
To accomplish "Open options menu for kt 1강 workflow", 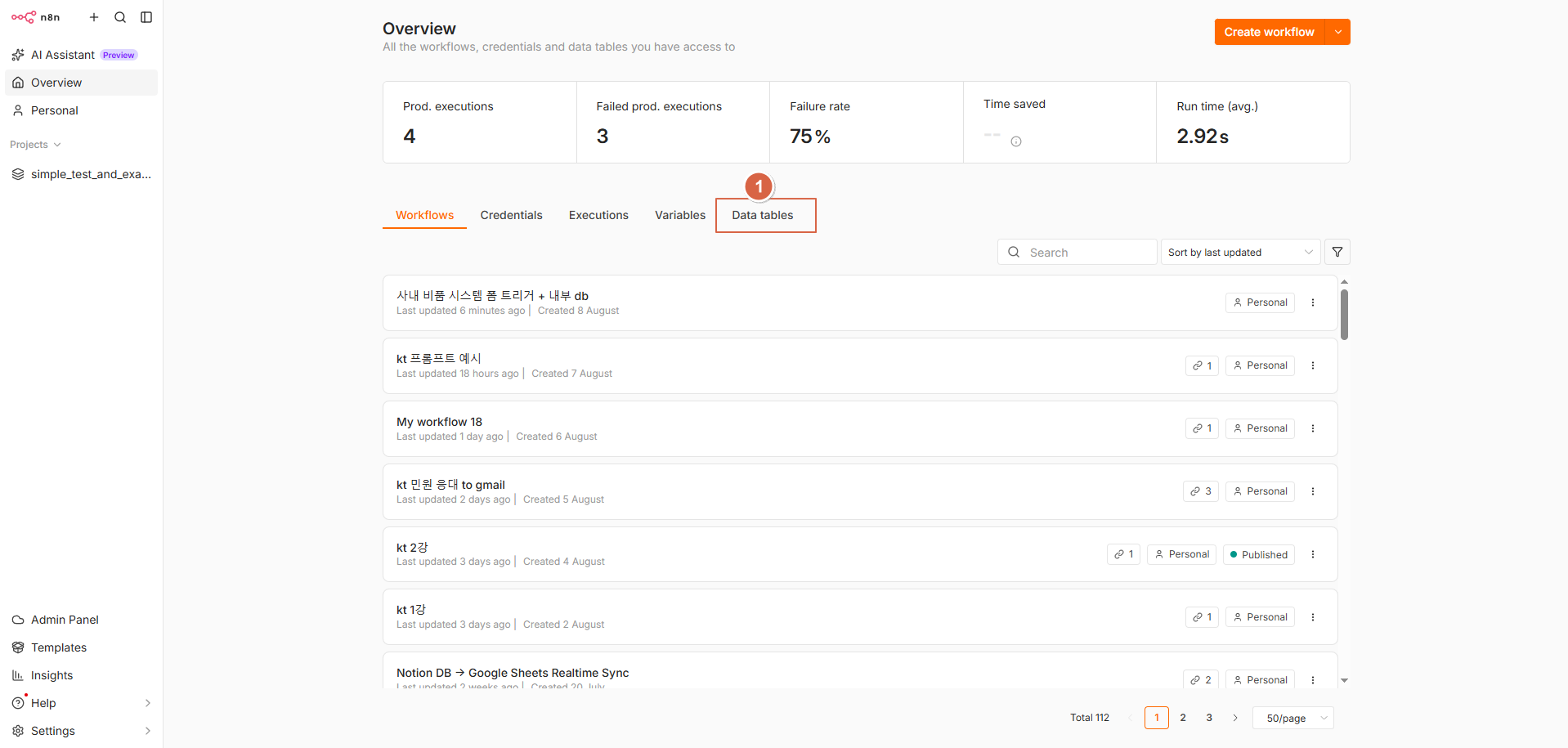I will click(x=1313, y=617).
